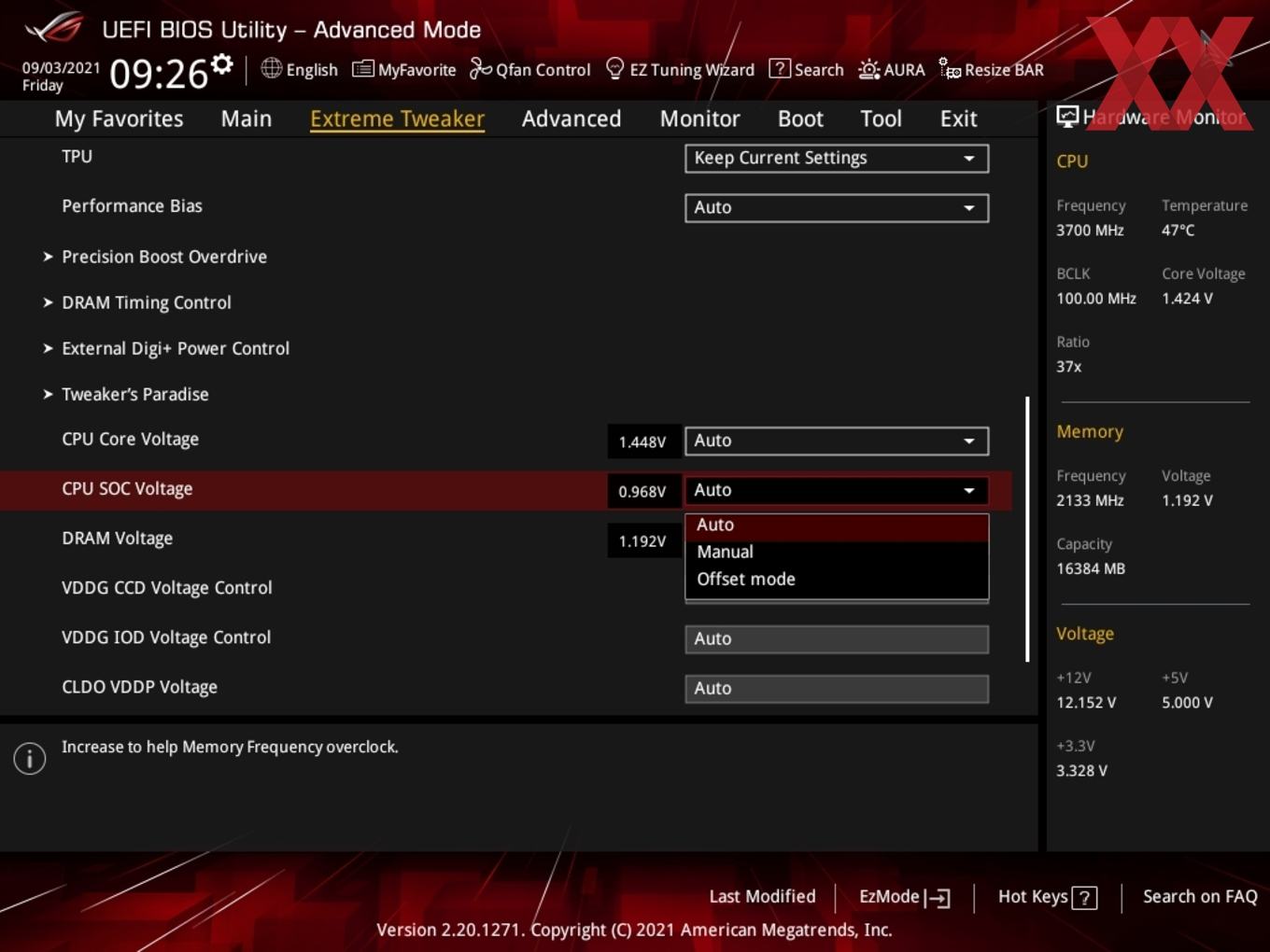Open the Performance Bias dropdown
Image resolution: width=1270 pixels, height=952 pixels.
click(x=837, y=208)
